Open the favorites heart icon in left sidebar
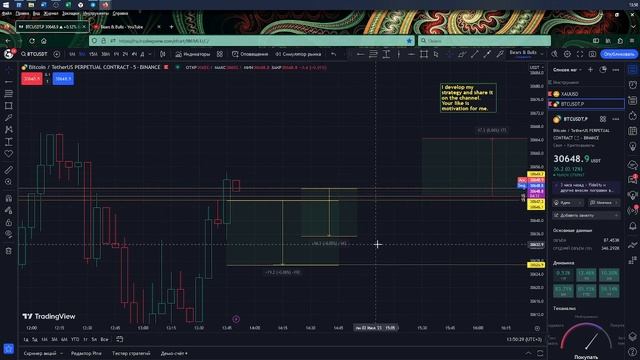This screenshot has height=360, width=640. [8, 153]
